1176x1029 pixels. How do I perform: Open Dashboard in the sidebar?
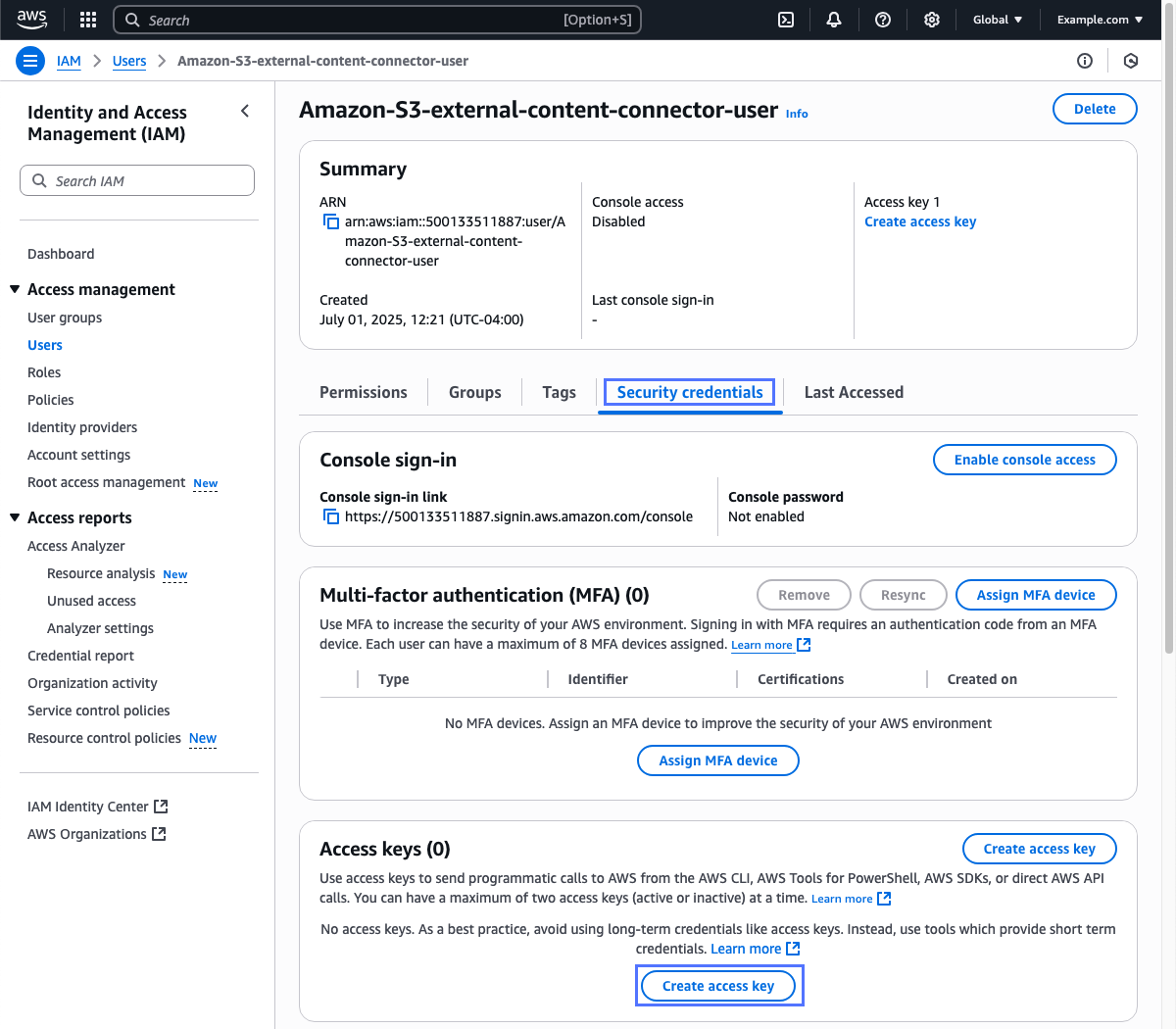[61, 254]
